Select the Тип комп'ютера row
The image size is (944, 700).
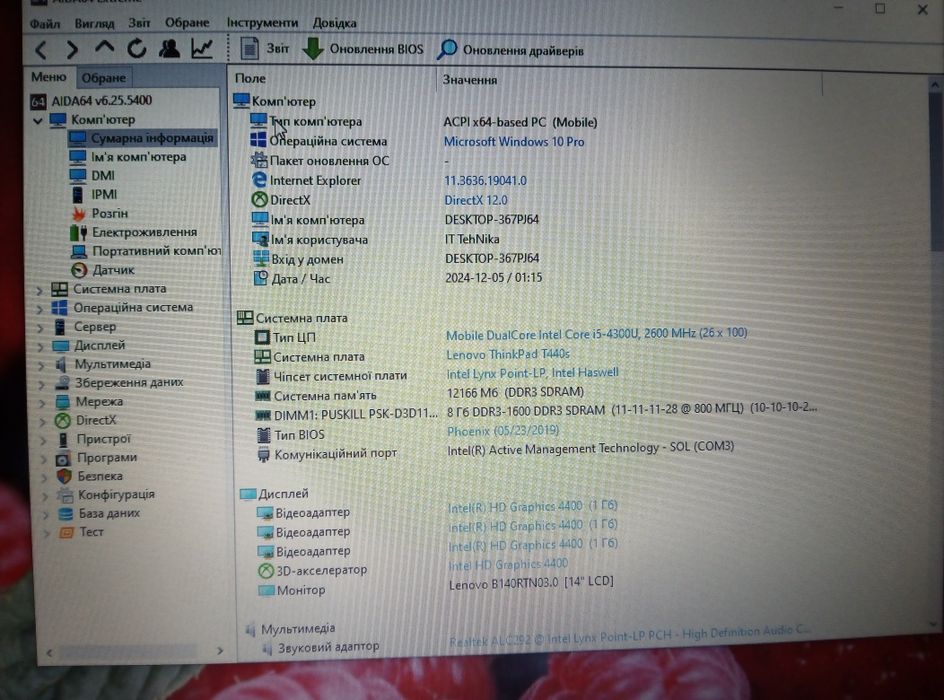tap(424, 122)
